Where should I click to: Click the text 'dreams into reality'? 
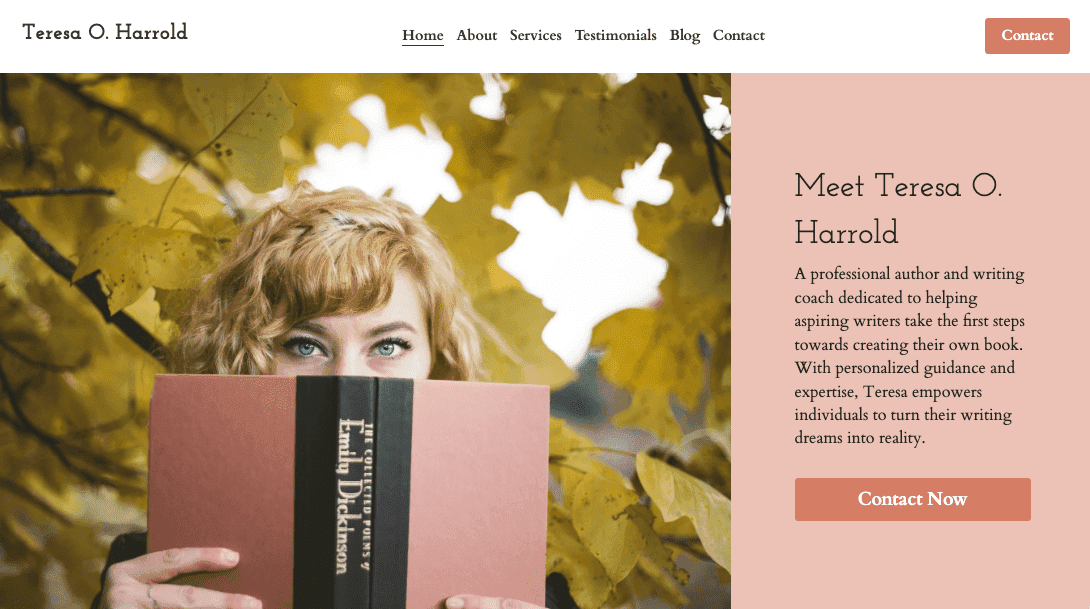(x=859, y=438)
